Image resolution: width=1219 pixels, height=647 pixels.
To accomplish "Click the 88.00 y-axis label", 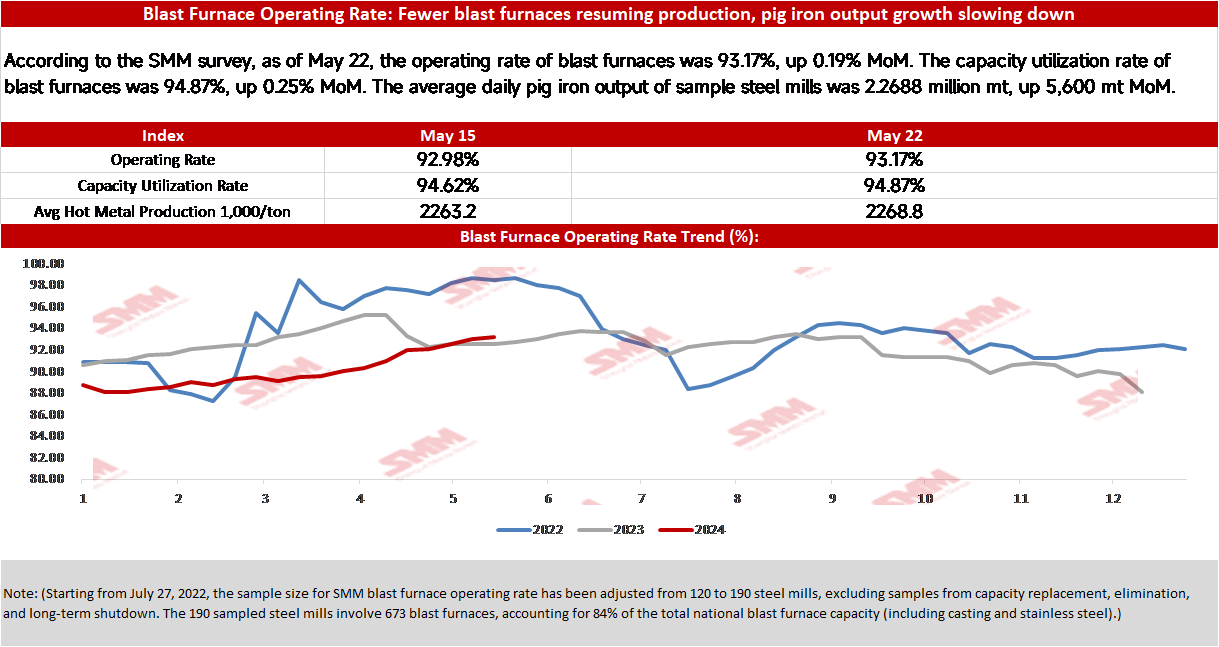I will pyautogui.click(x=45, y=393).
